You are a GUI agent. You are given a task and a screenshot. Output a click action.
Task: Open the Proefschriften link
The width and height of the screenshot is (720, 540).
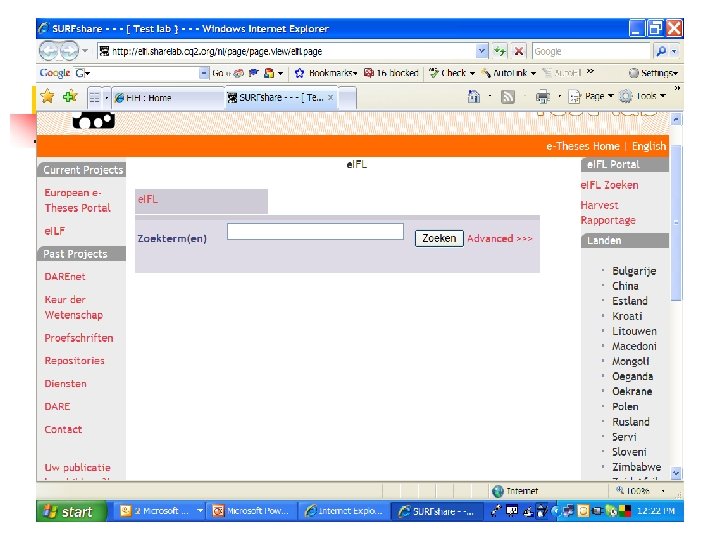(79, 338)
